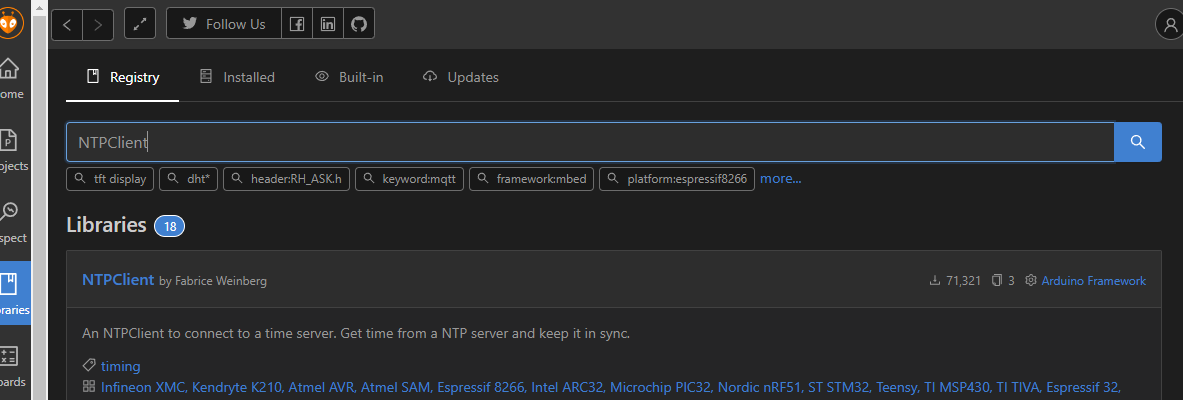This screenshot has height=400, width=1183.
Task: Open the Intel ARC32 platform link
Action: tap(567, 387)
